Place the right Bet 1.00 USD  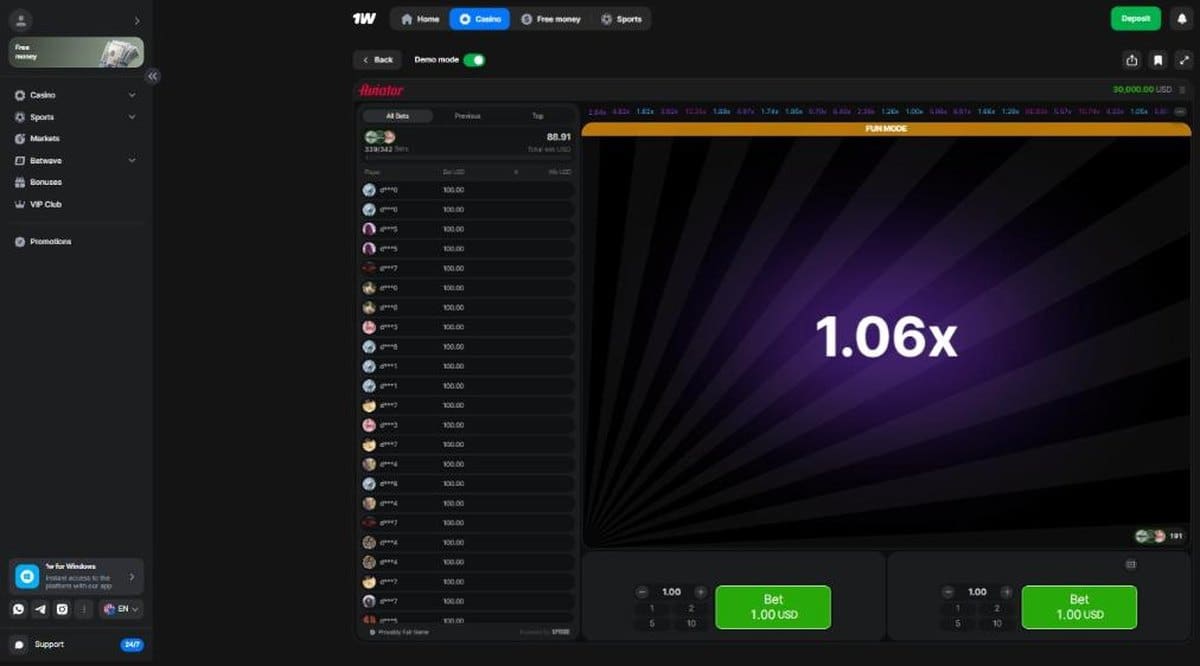pos(1079,607)
